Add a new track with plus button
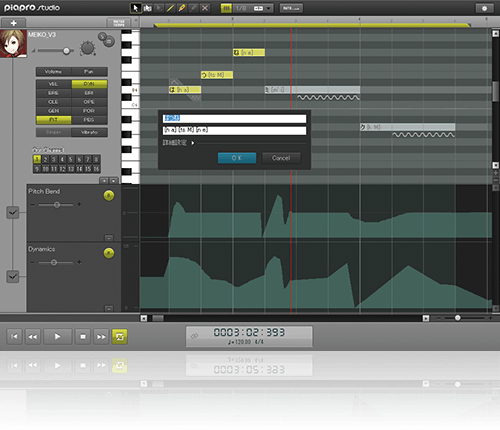 tap(13, 23)
